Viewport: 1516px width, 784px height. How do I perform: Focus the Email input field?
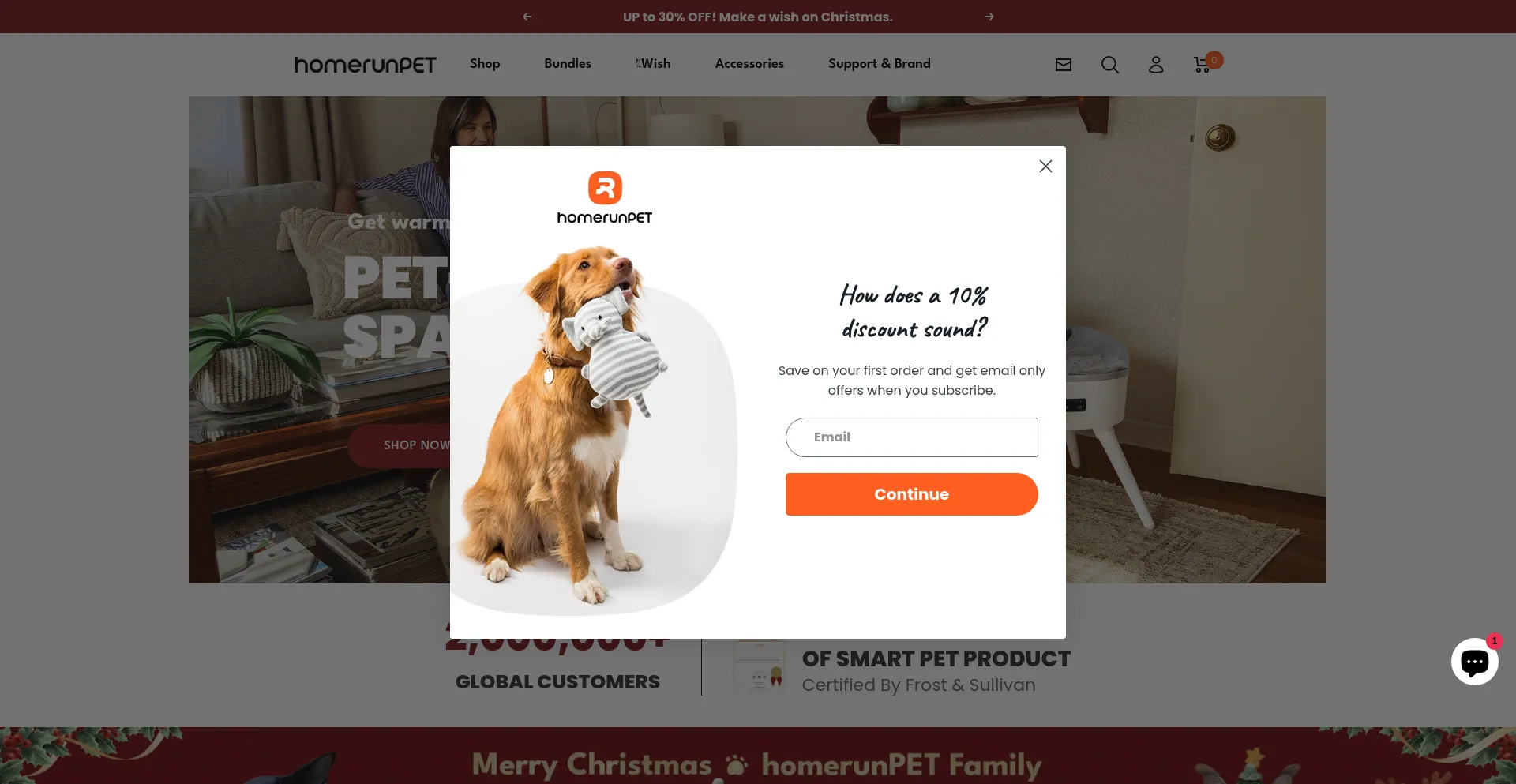[911, 437]
